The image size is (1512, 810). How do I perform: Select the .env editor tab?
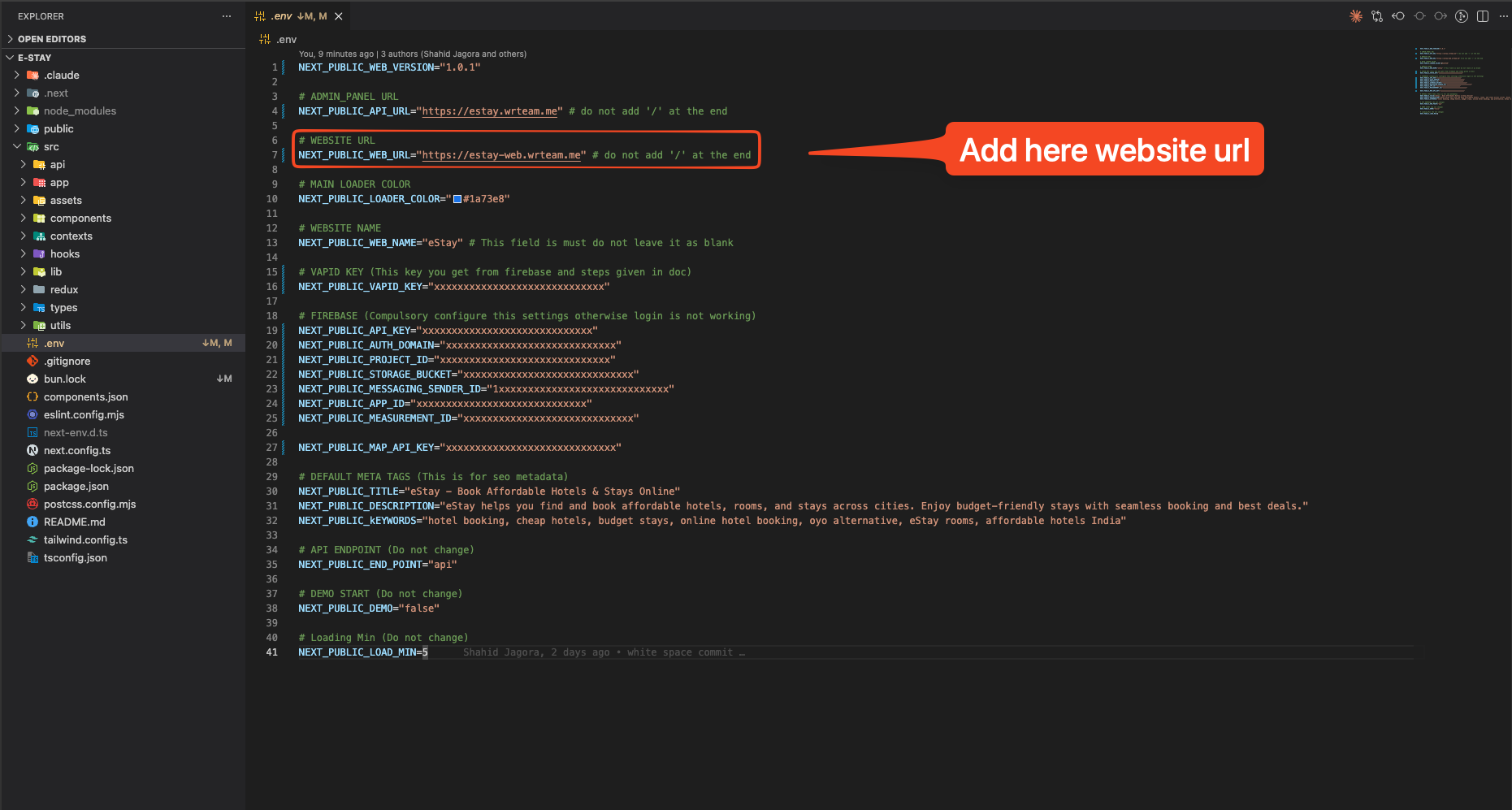click(x=298, y=16)
